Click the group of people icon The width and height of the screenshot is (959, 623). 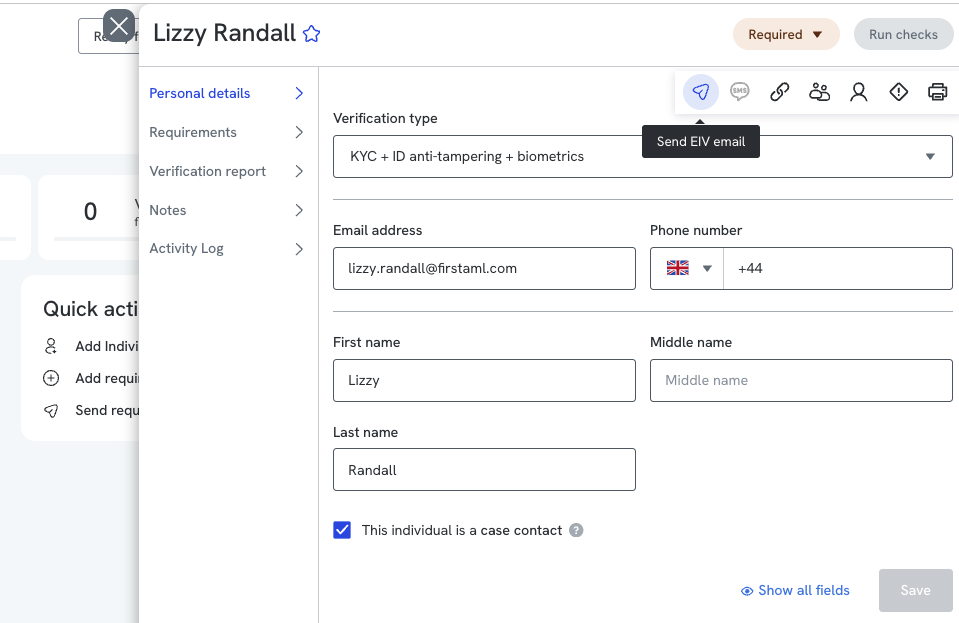click(819, 92)
